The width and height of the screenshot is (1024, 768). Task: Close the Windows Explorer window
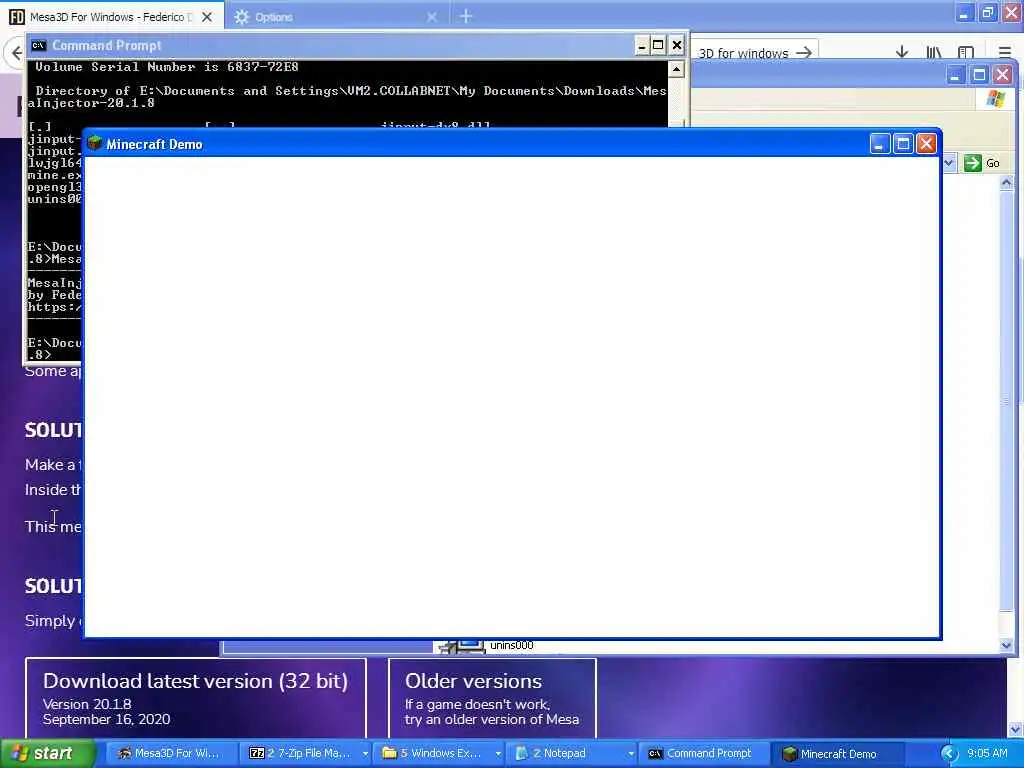(1002, 75)
